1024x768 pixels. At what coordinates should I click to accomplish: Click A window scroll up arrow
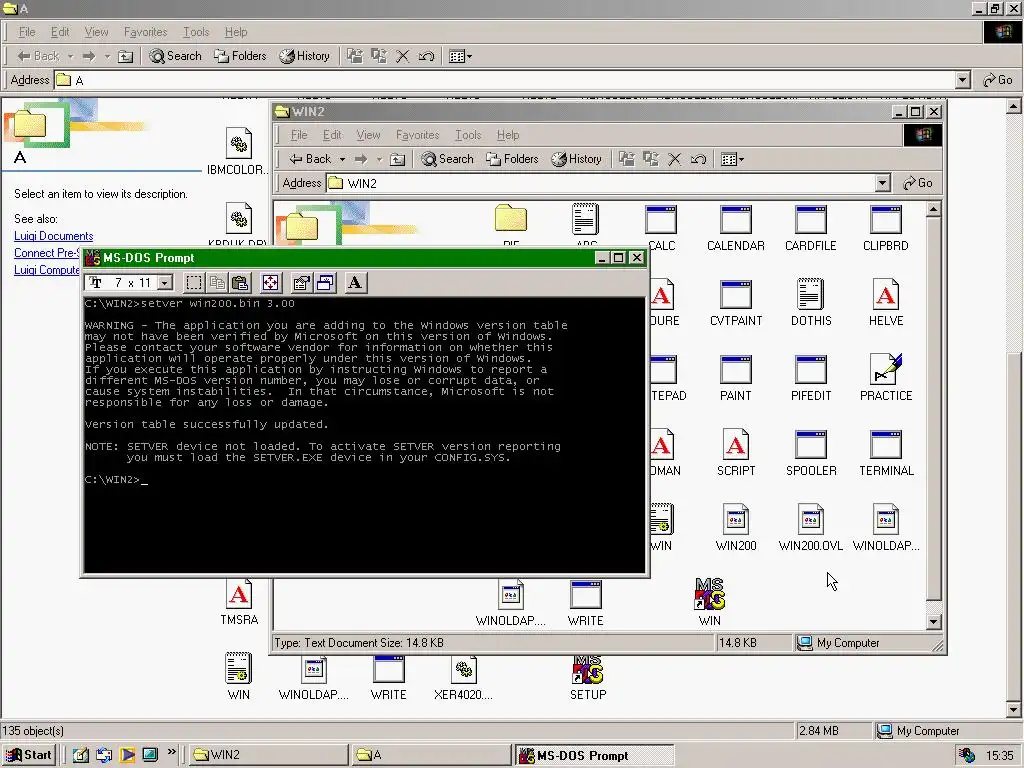[1014, 106]
